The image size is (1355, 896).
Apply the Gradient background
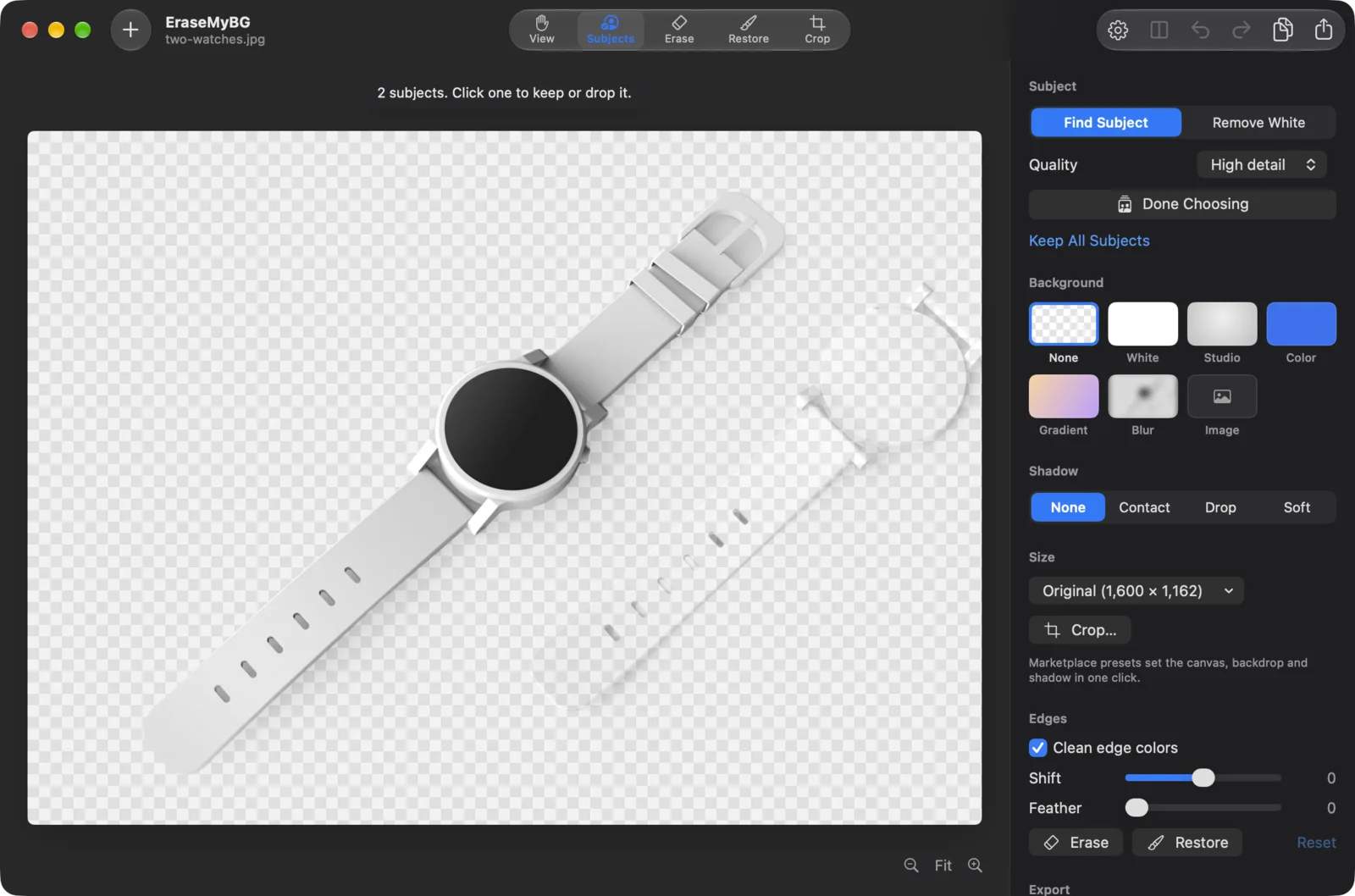(1064, 396)
